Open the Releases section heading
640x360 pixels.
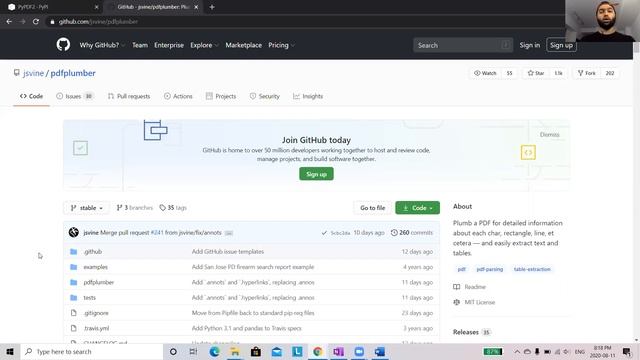coord(466,332)
